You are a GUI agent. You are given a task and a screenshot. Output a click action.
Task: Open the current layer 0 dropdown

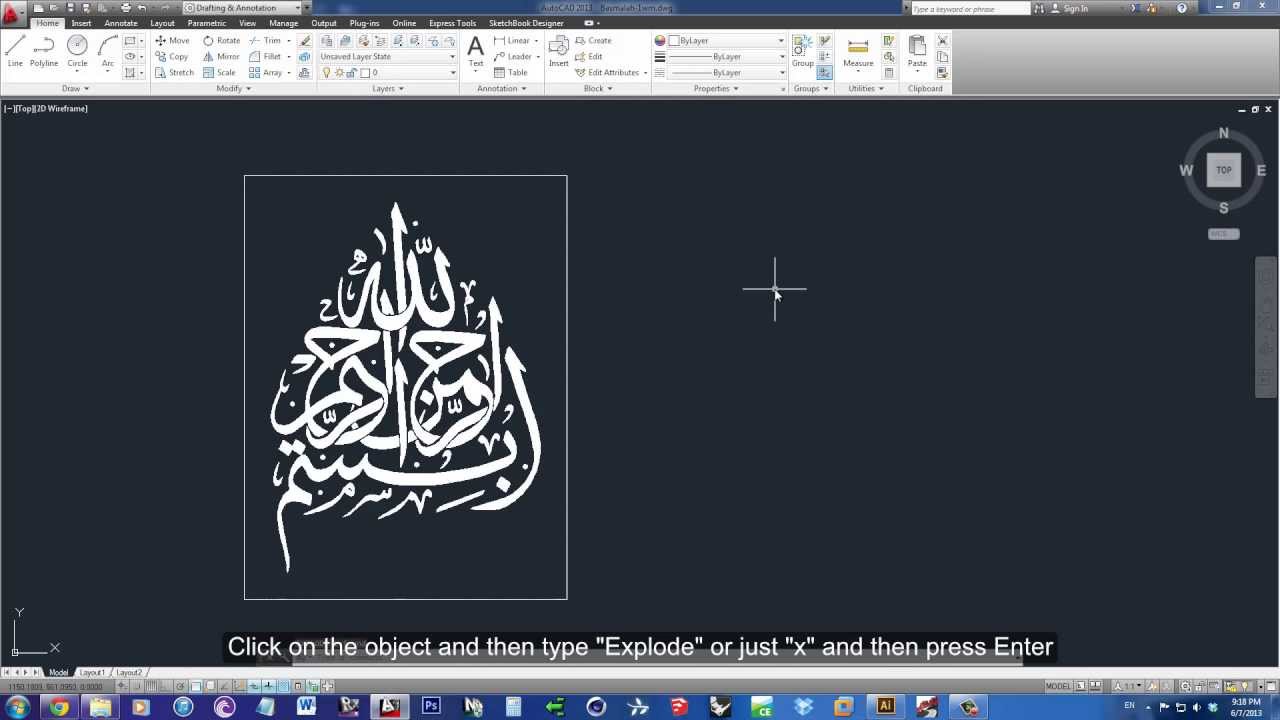[387, 73]
